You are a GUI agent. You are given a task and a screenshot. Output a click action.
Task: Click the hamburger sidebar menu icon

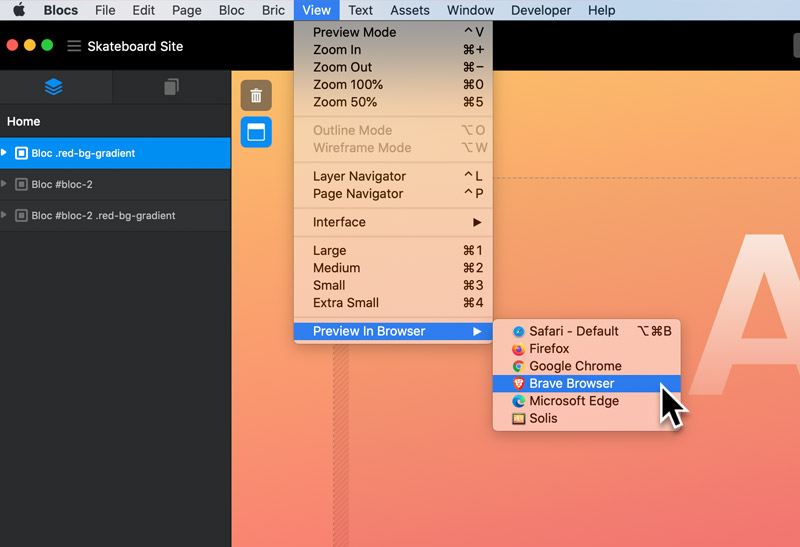click(x=74, y=46)
